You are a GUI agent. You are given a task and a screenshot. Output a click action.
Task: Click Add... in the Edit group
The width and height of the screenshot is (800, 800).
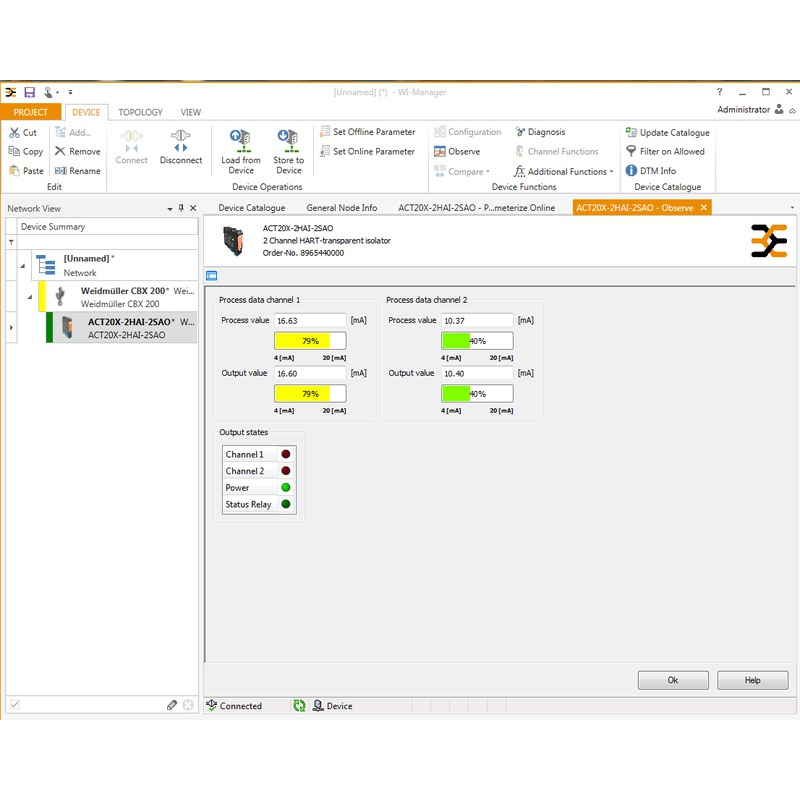(73, 133)
